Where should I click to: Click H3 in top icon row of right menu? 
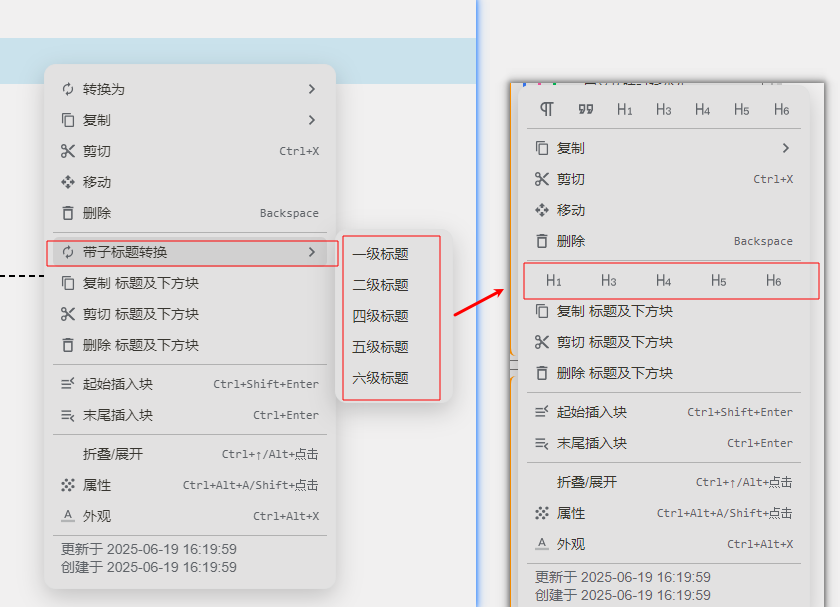point(664,109)
